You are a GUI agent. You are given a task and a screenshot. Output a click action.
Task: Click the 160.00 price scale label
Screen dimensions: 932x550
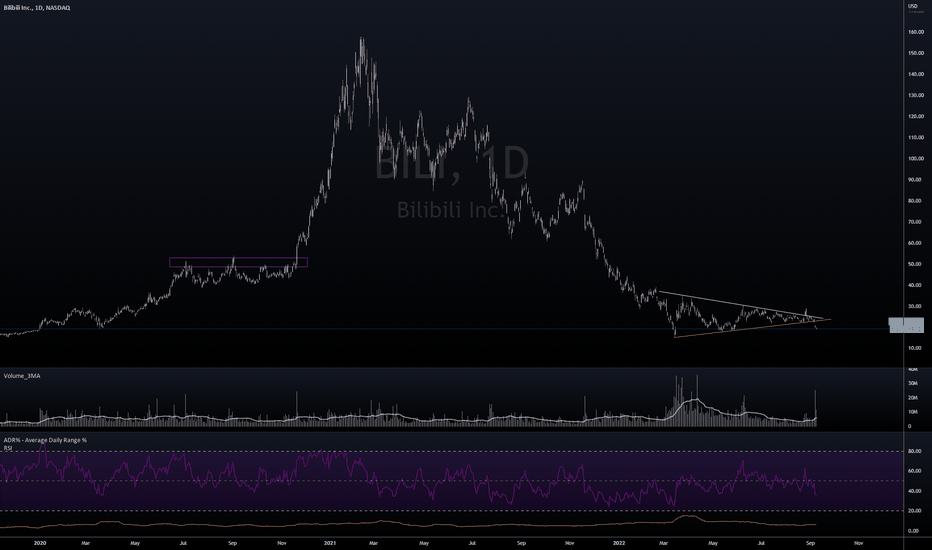[x=915, y=32]
